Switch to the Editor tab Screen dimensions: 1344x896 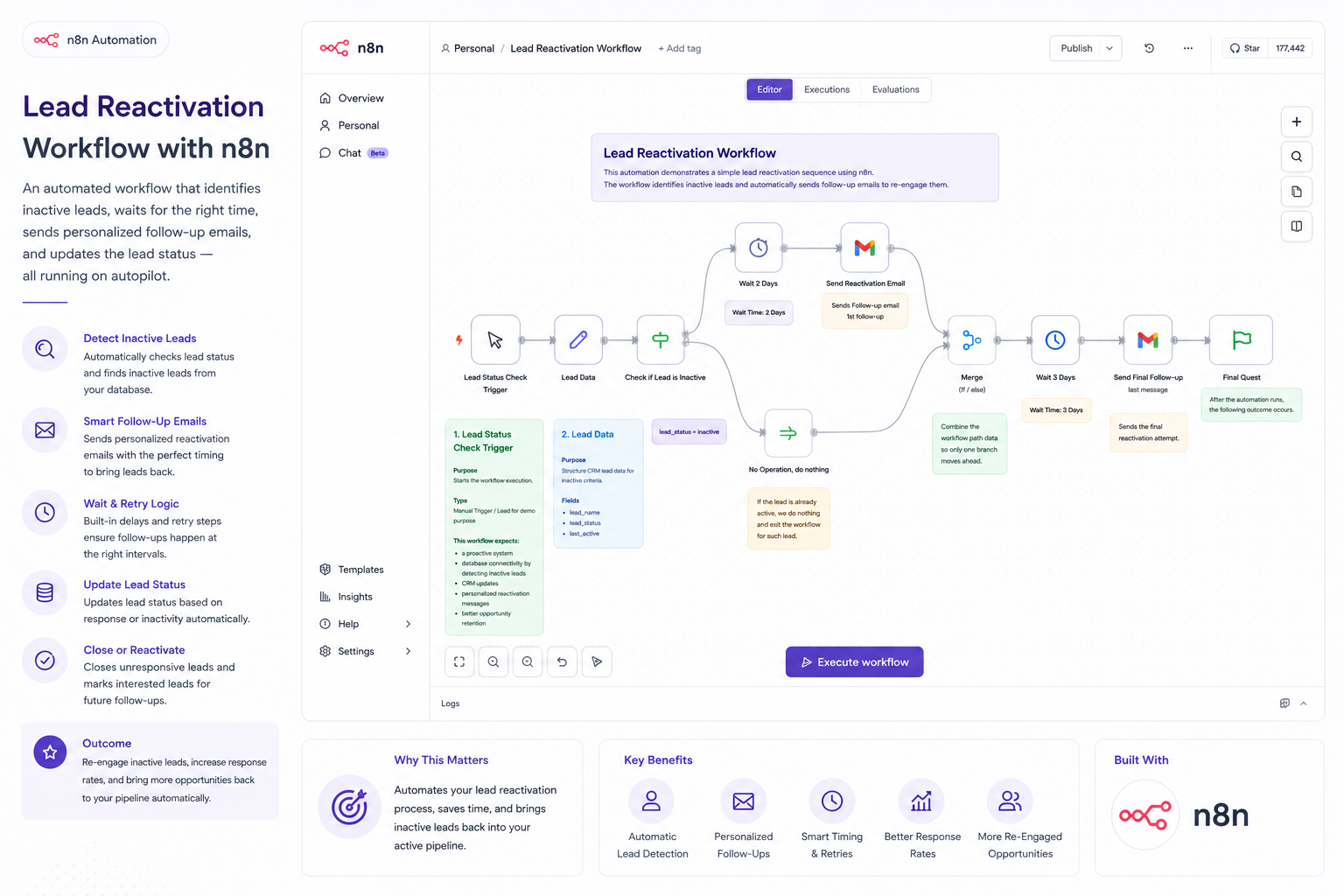[x=769, y=89]
